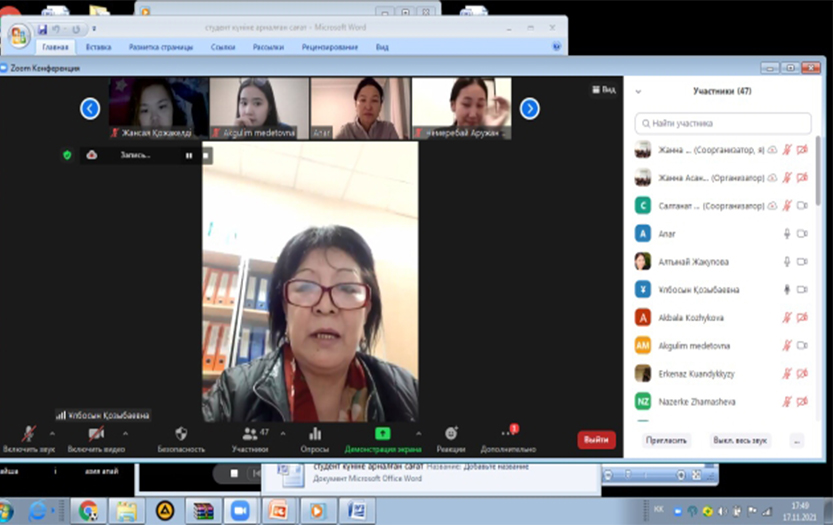Click the Пригласить invite button
Image resolution: width=833 pixels, height=525 pixels.
coord(665,440)
